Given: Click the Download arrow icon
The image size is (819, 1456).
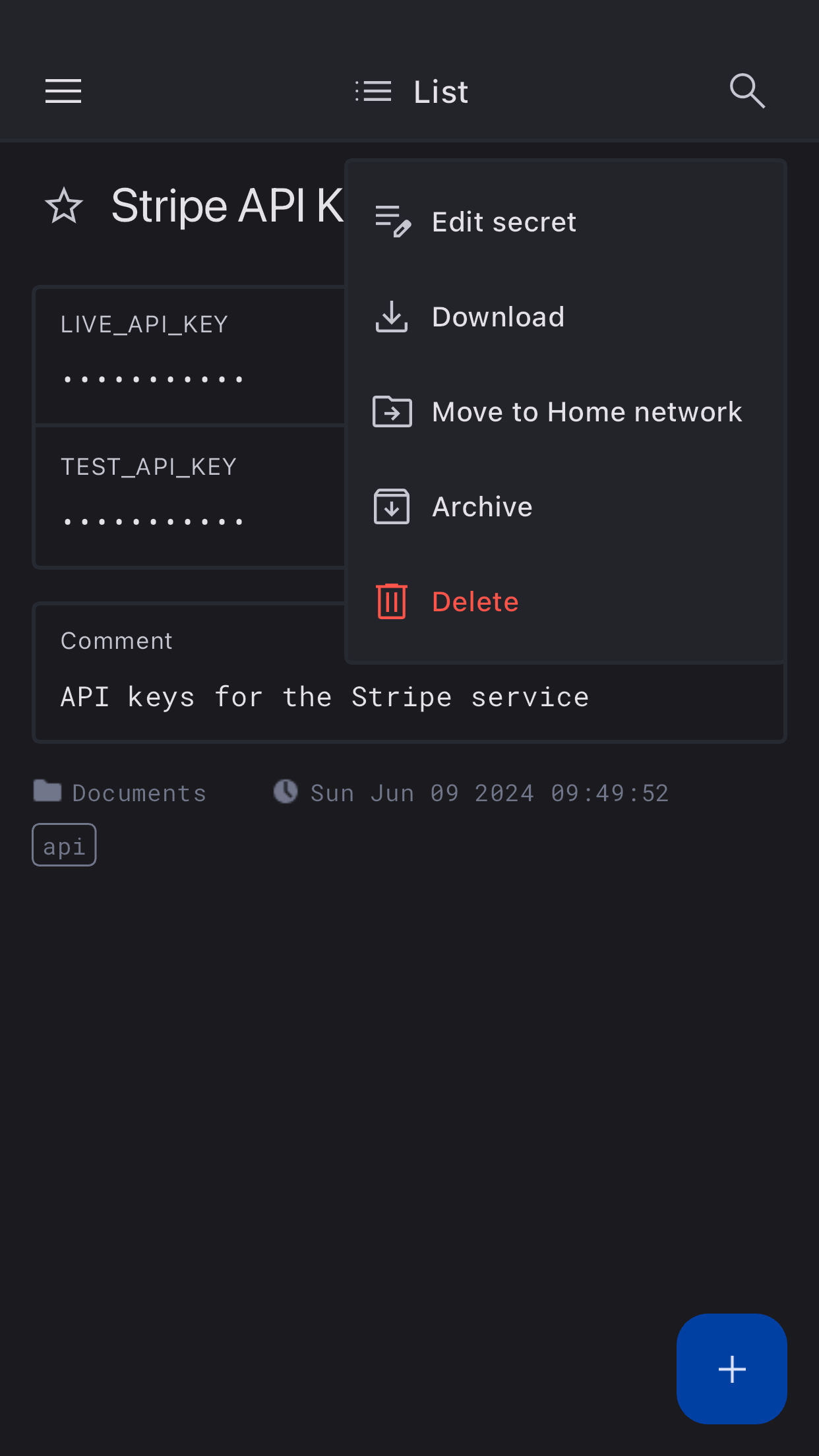Looking at the screenshot, I should pyautogui.click(x=392, y=317).
